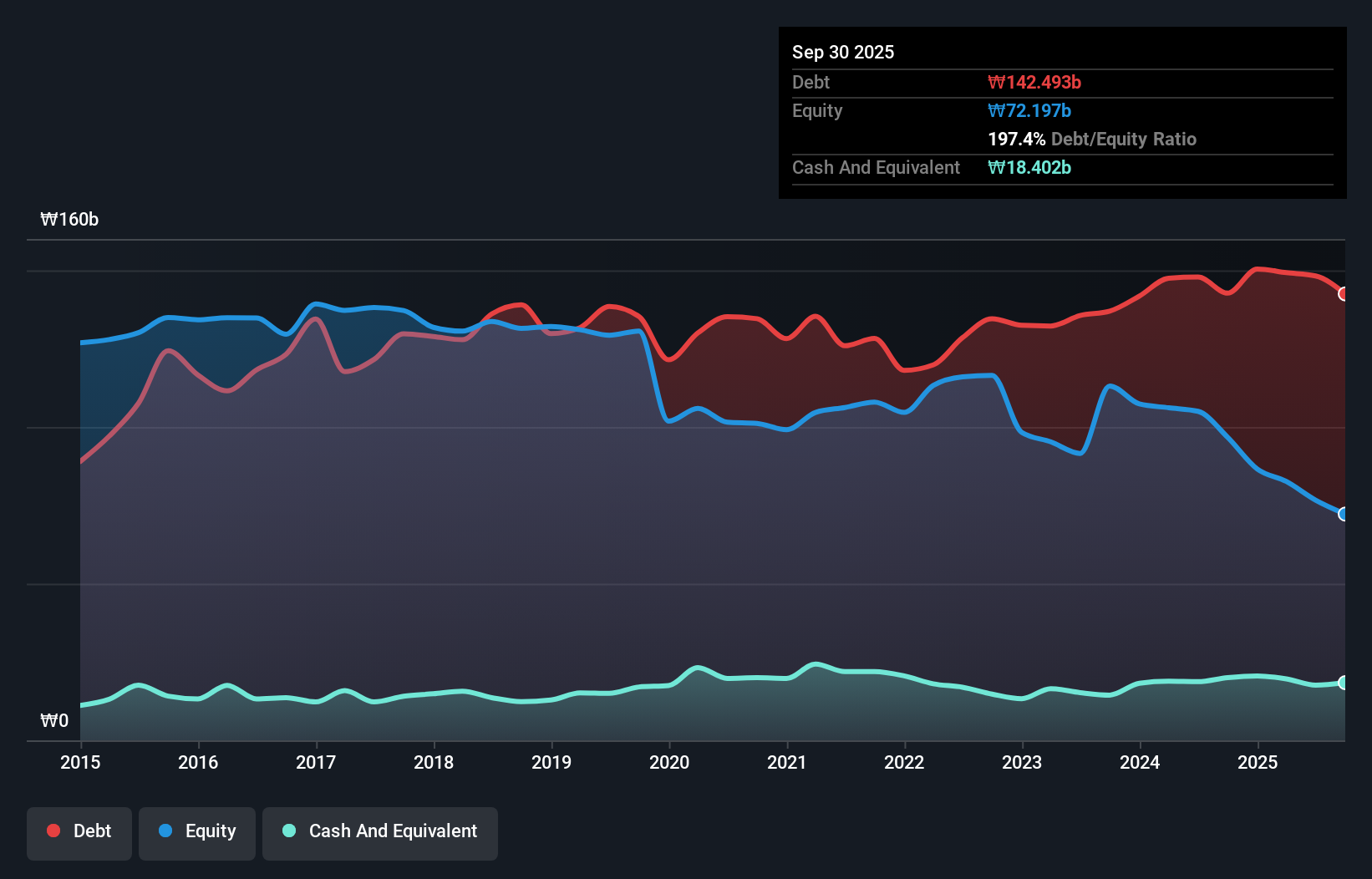Click the ₩160b axis label
Screen dimensions: 1372x879
70,220
